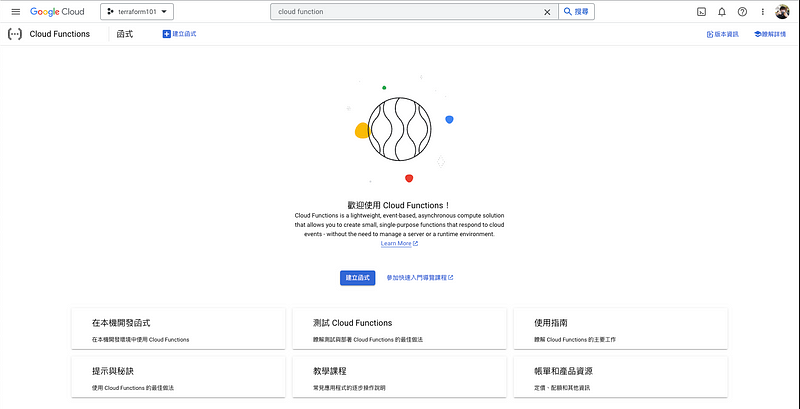Open the 提示與秘訣 card
Viewport: 800px width, 409px height.
point(178,377)
